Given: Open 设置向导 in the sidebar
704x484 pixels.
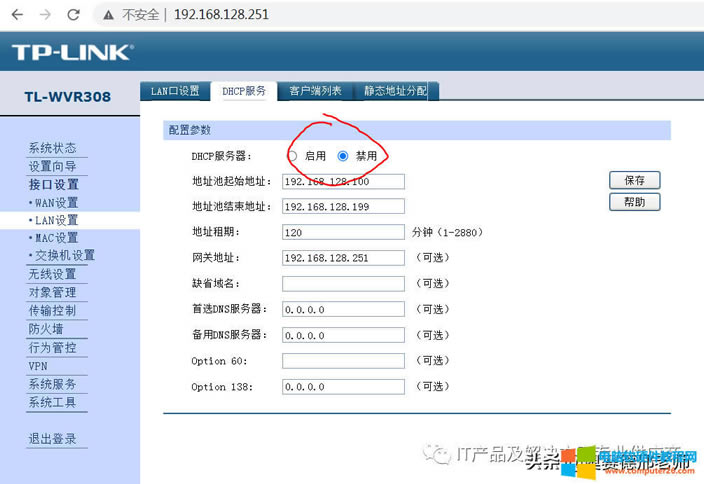Looking at the screenshot, I should point(53,166).
